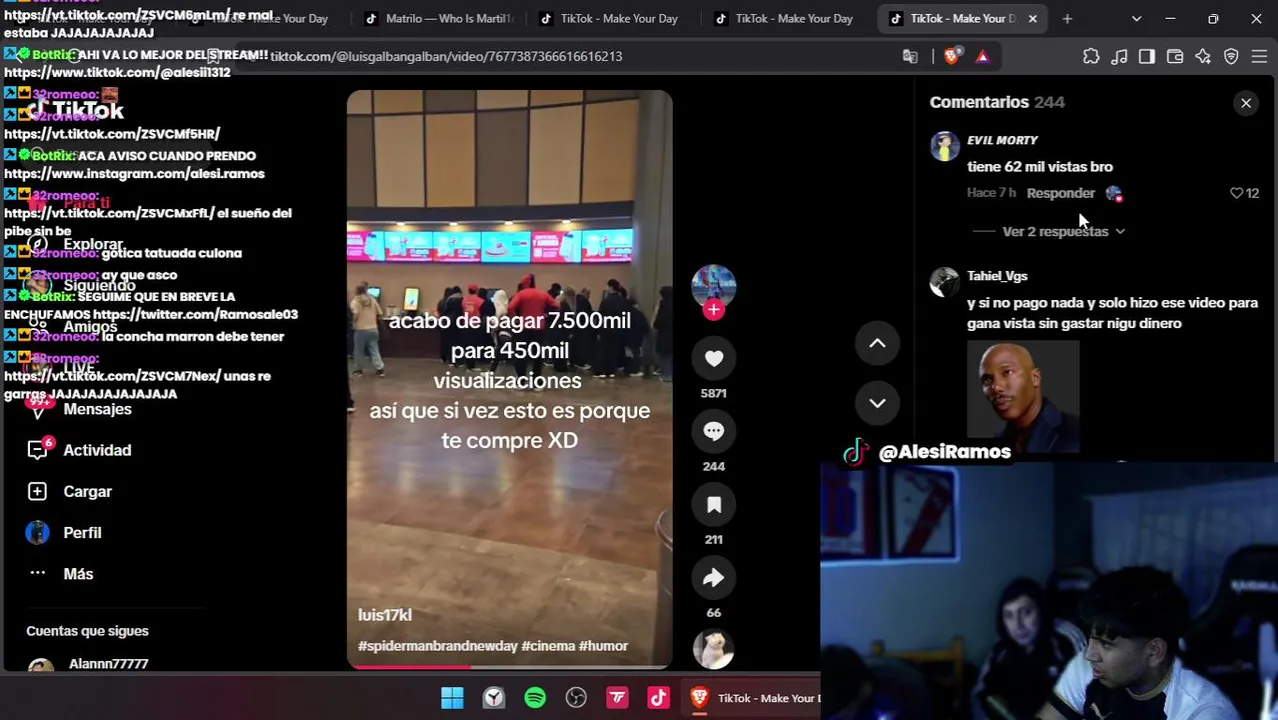Click the spinning music disc icon
This screenshot has width=1278, height=720.
click(713, 650)
